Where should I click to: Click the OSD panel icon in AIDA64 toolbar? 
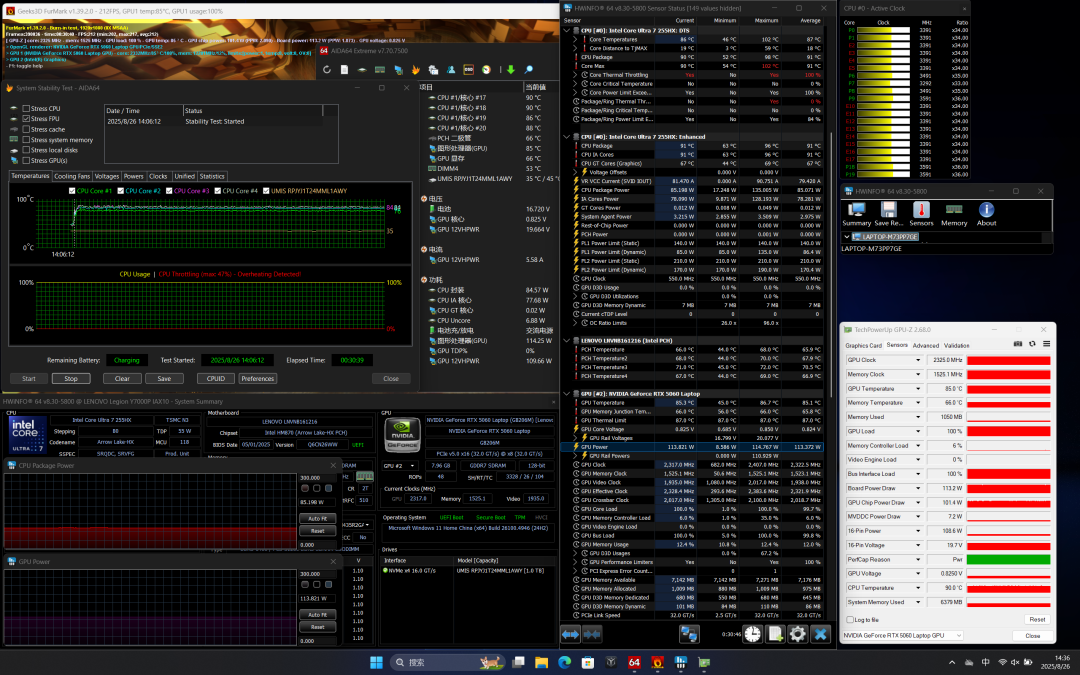click(x=468, y=70)
